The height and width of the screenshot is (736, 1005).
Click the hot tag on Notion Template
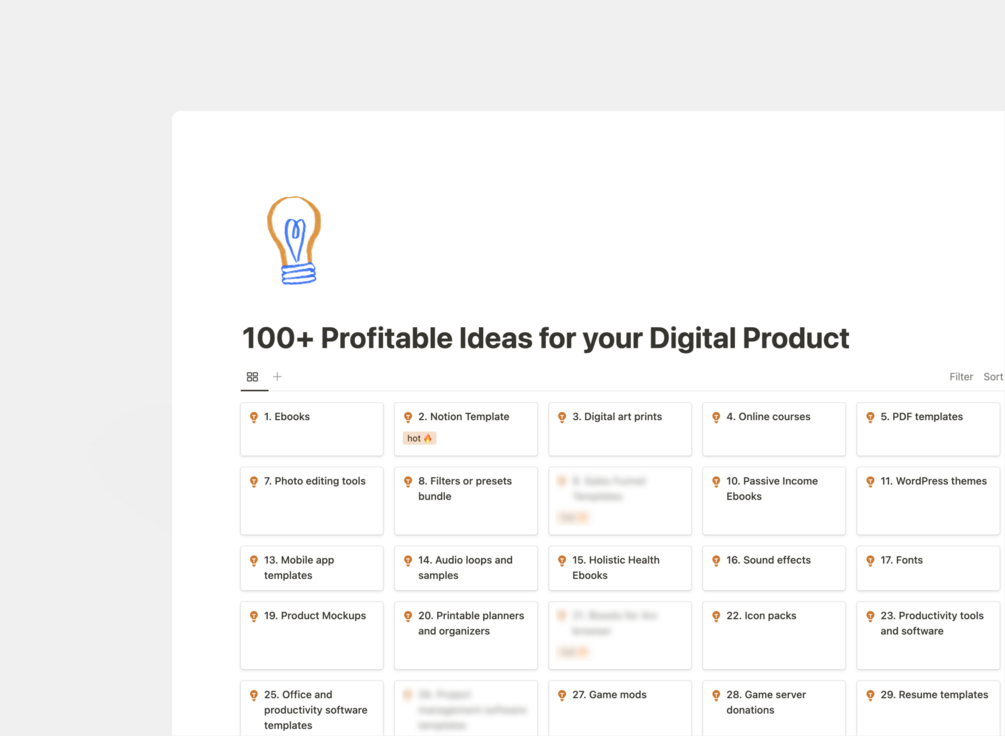click(x=419, y=438)
